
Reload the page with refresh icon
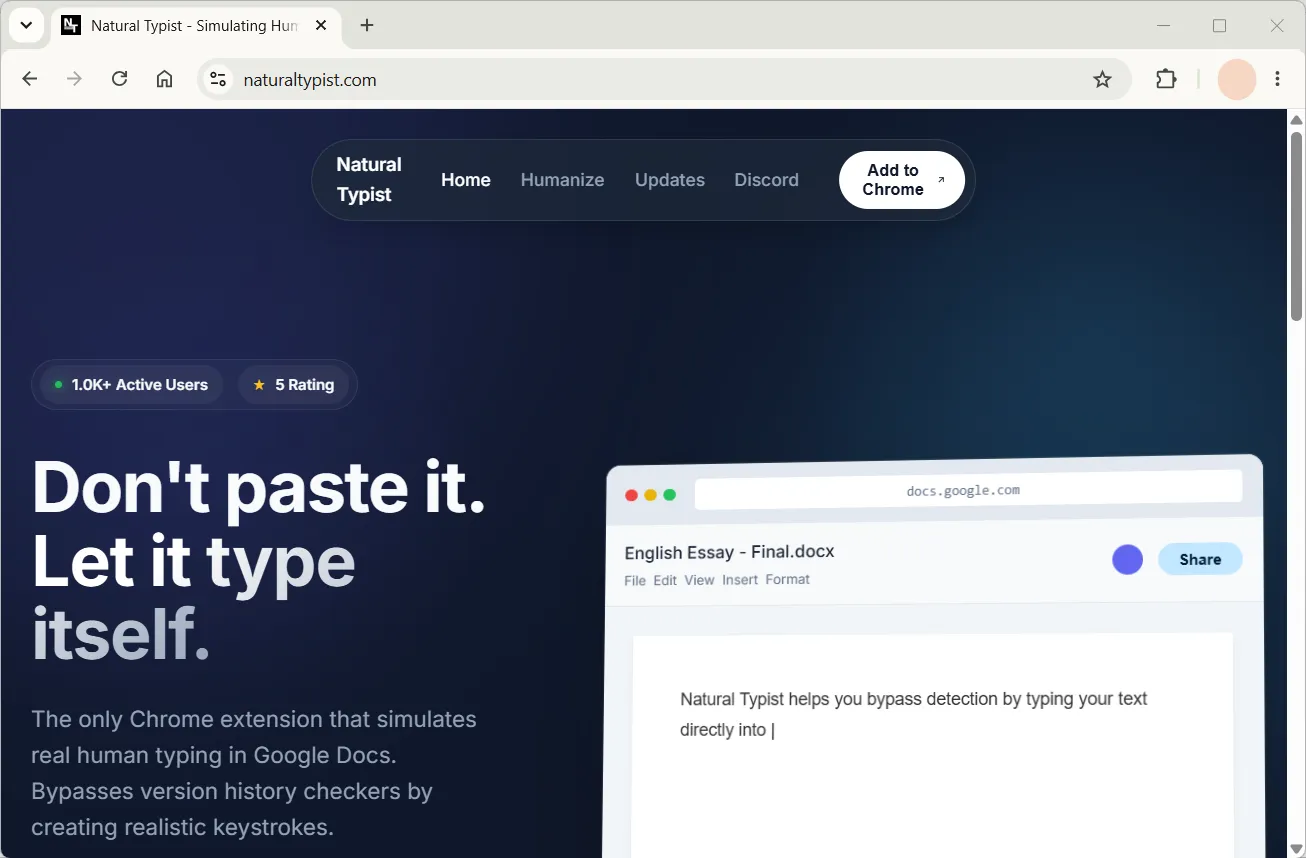(x=119, y=79)
